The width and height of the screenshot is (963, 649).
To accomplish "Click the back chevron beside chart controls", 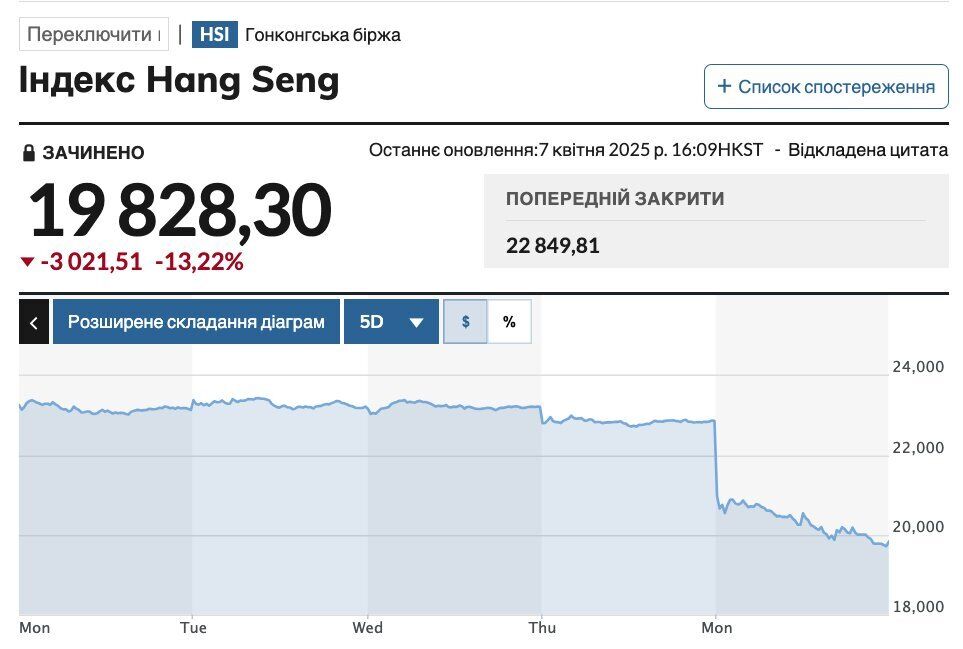I will pos(34,322).
